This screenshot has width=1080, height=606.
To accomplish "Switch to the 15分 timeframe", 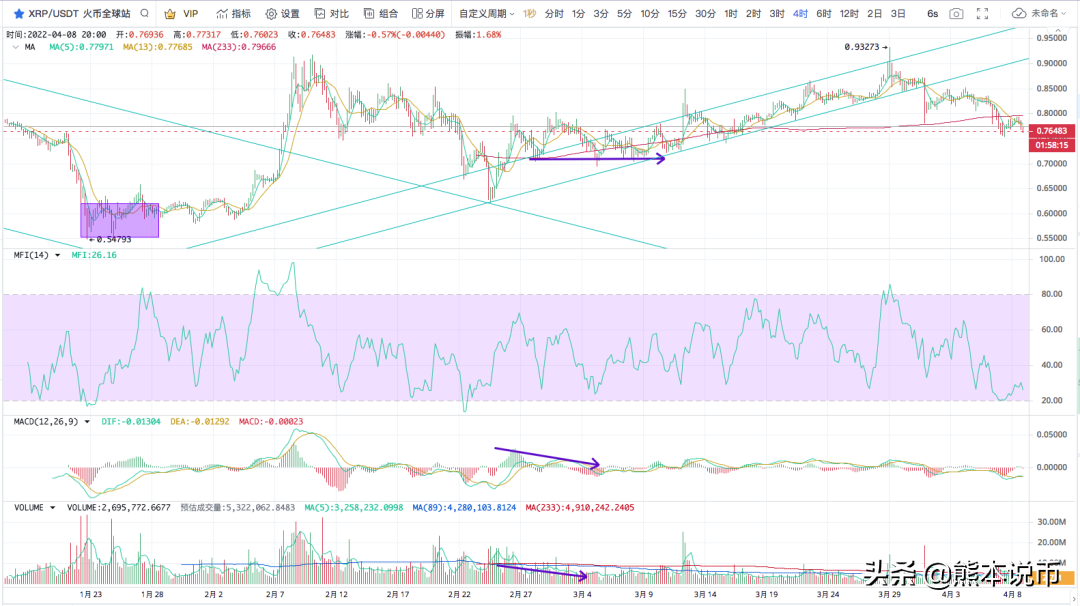I will tap(677, 14).
